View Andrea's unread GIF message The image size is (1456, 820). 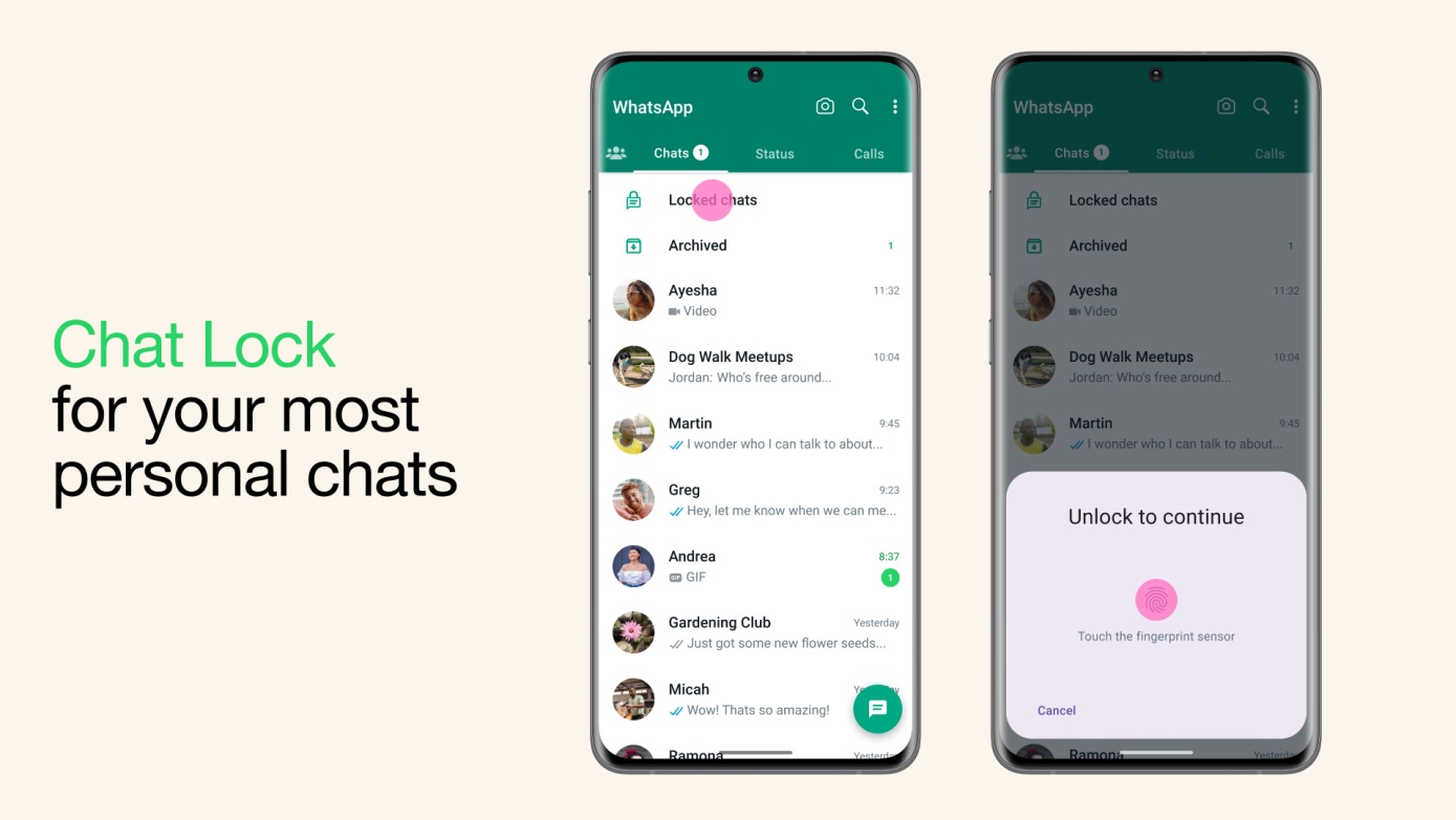pos(752,565)
